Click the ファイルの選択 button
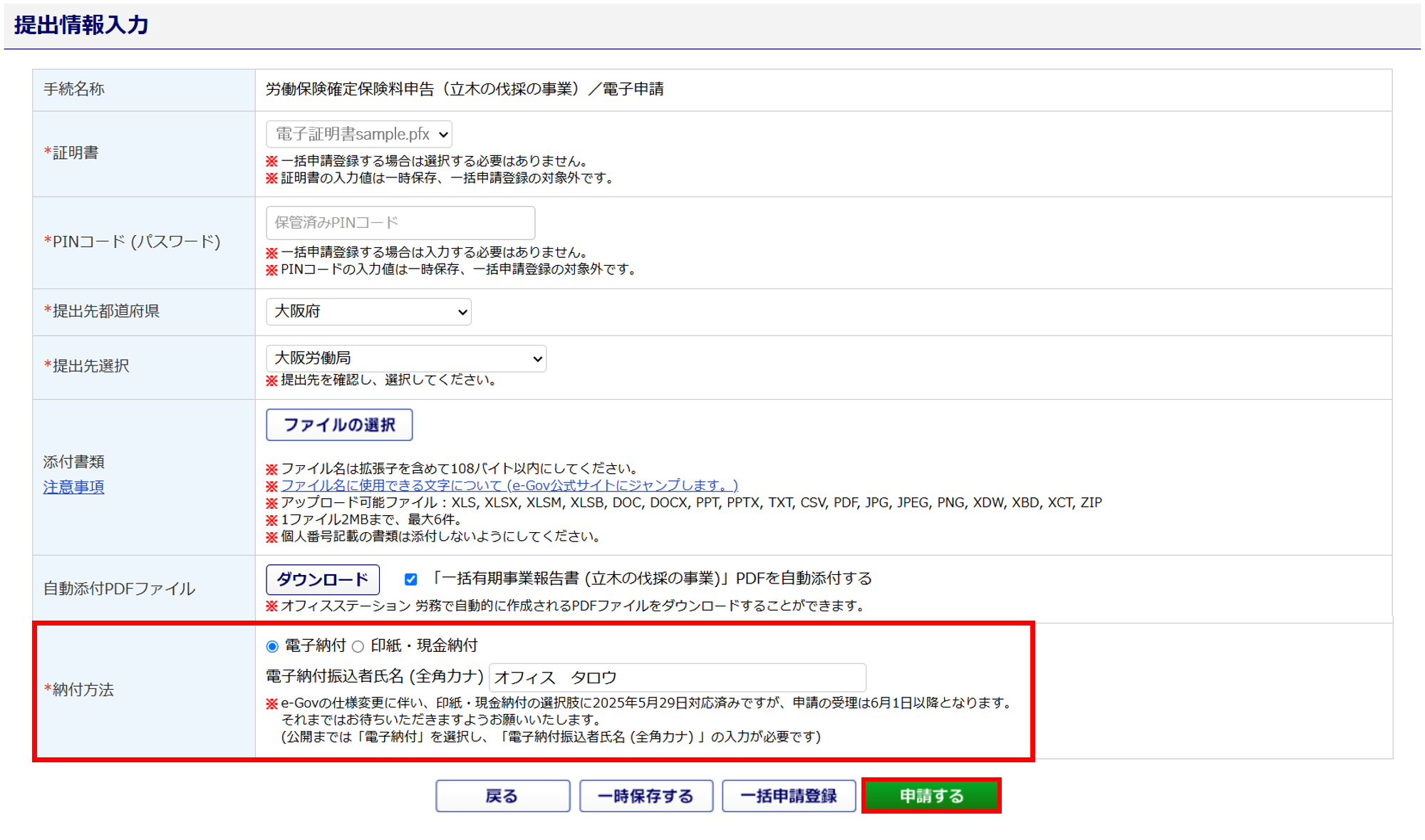Screen dimensions: 1425x840 coord(339,425)
